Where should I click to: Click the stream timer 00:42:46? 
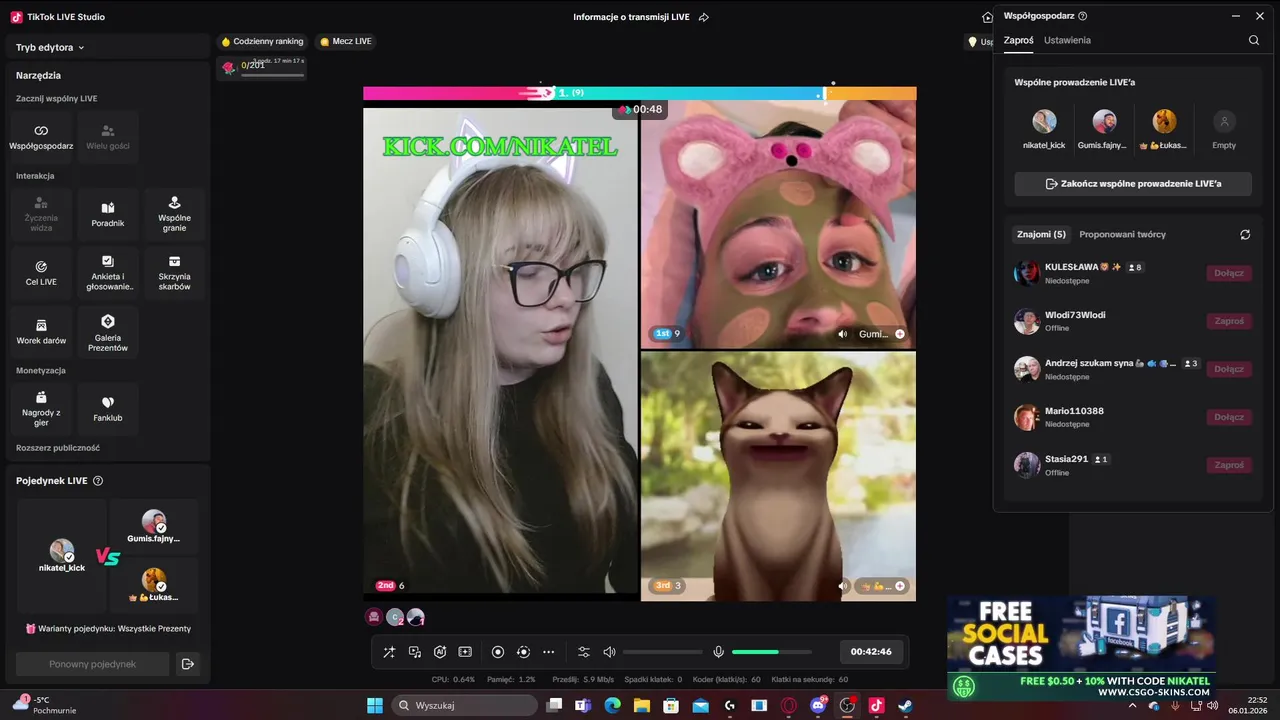tap(871, 652)
